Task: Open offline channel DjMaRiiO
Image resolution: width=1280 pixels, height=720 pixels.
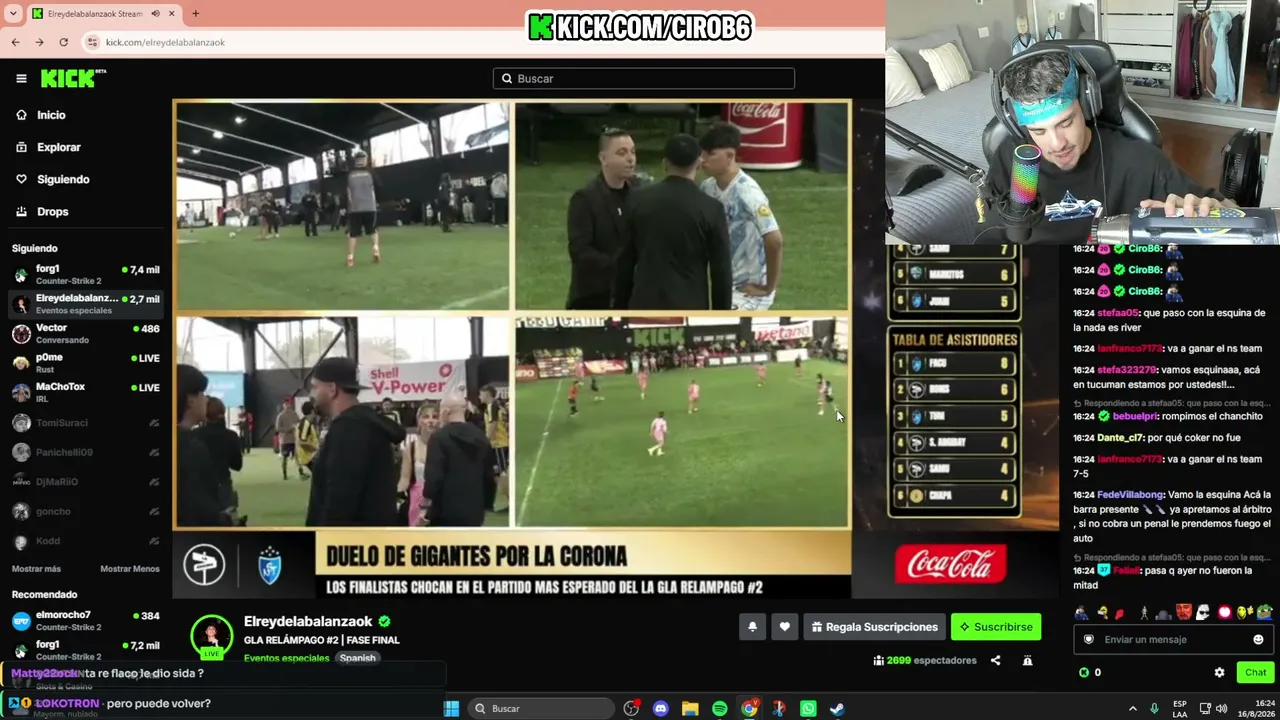Action: [86, 482]
